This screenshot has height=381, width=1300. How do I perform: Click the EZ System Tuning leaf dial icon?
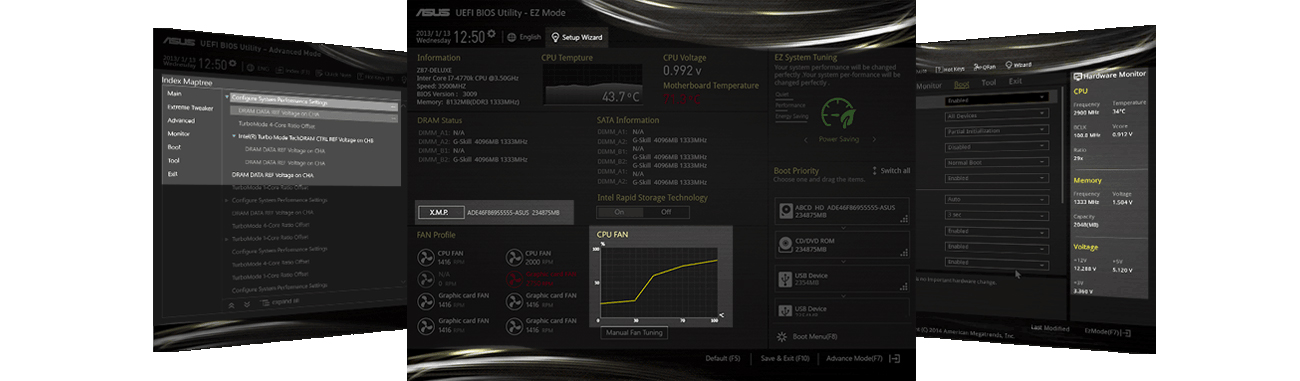[x=838, y=113]
